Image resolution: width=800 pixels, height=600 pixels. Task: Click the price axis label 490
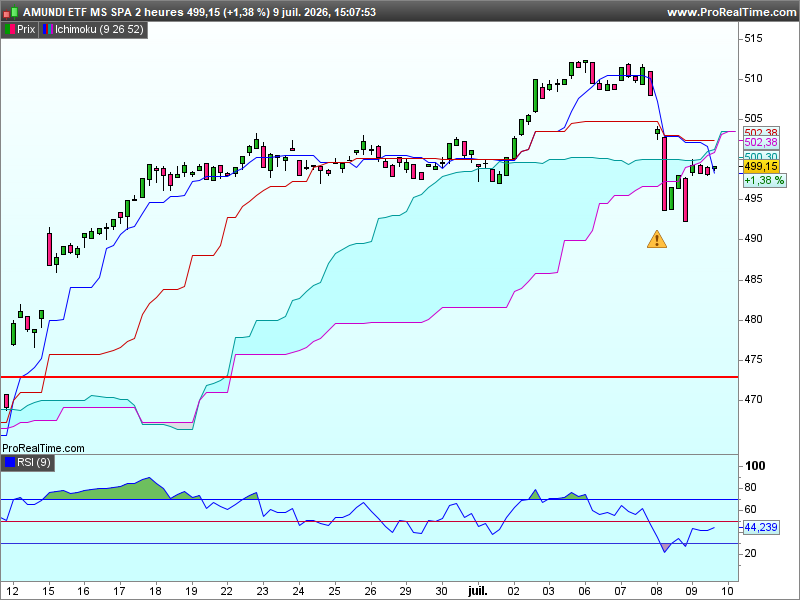(x=754, y=239)
